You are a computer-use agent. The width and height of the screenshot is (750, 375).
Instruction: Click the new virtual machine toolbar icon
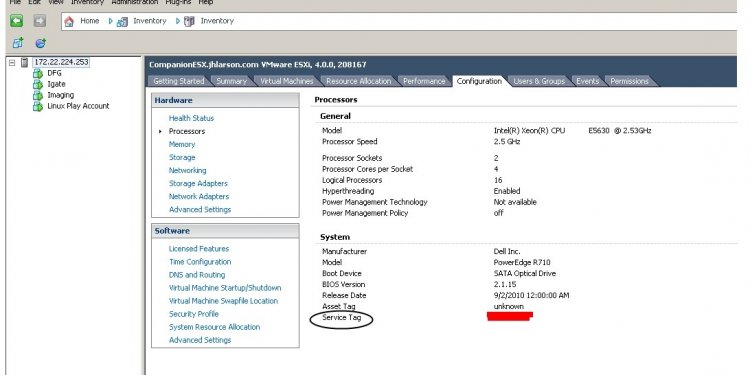[18, 43]
